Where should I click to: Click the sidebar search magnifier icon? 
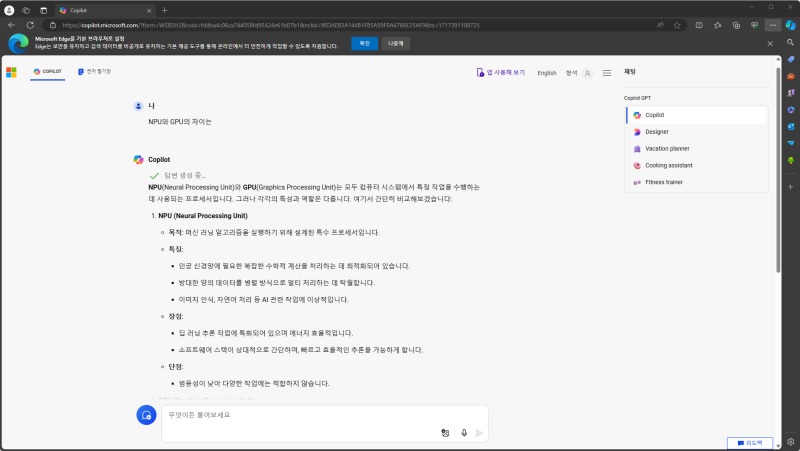[790, 42]
